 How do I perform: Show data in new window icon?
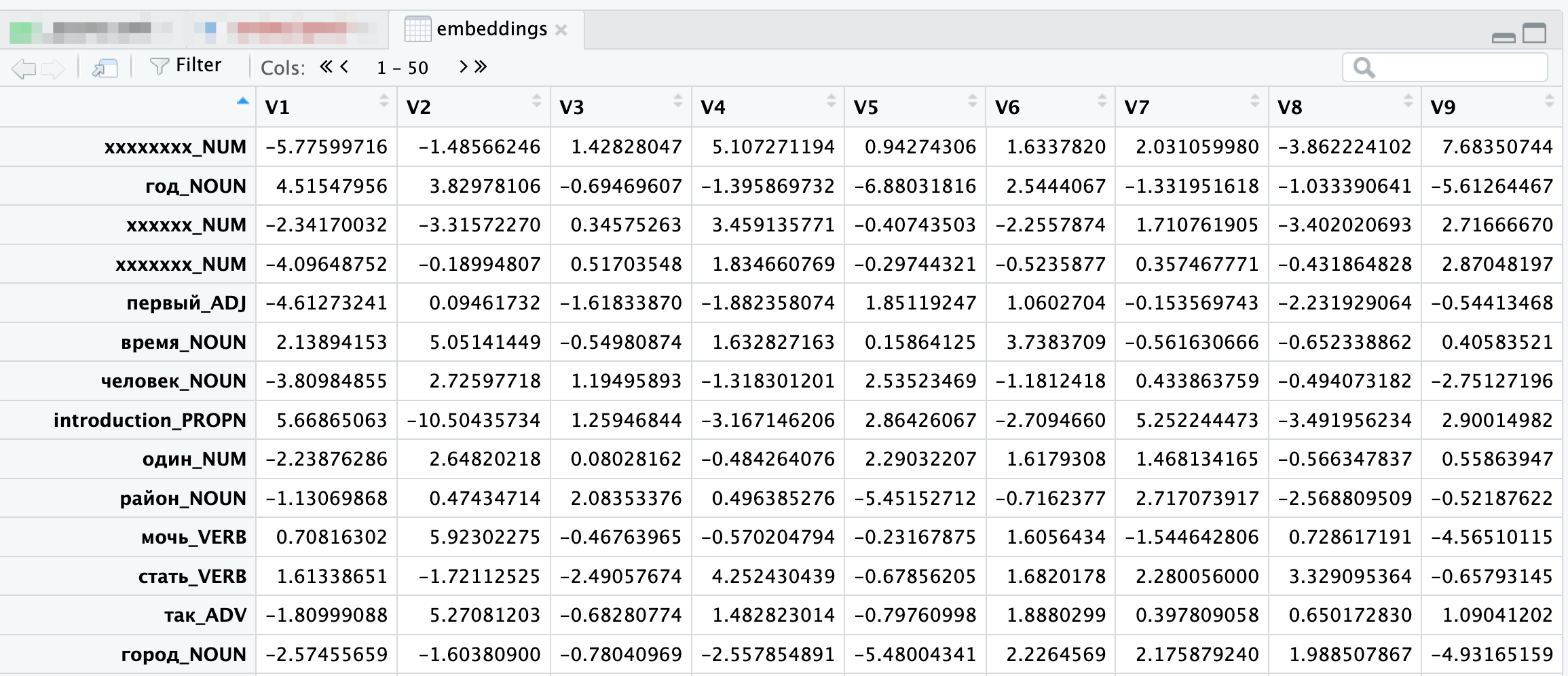click(x=105, y=68)
